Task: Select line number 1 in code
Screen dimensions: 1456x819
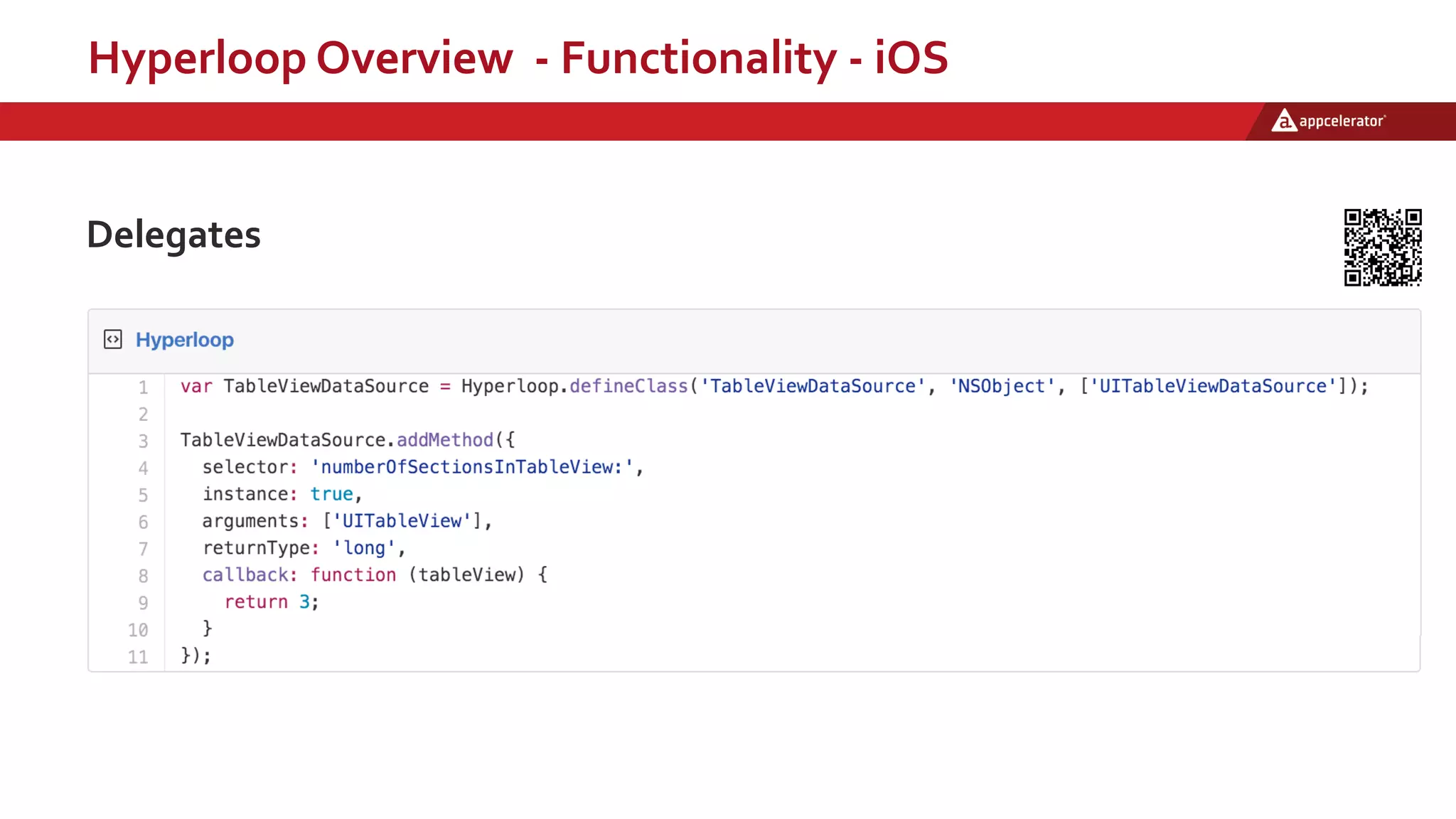Action: pos(143,387)
